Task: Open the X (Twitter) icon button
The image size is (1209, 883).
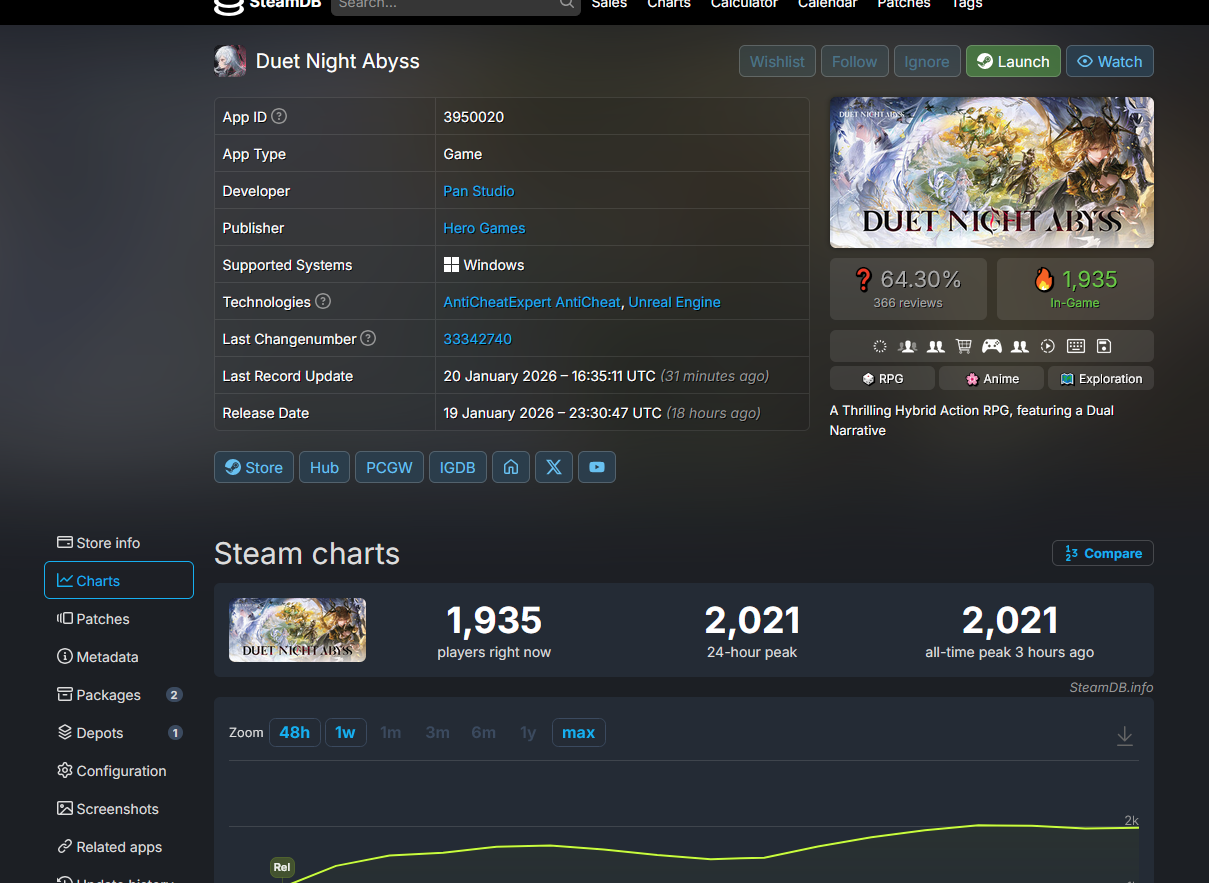Action: point(554,467)
